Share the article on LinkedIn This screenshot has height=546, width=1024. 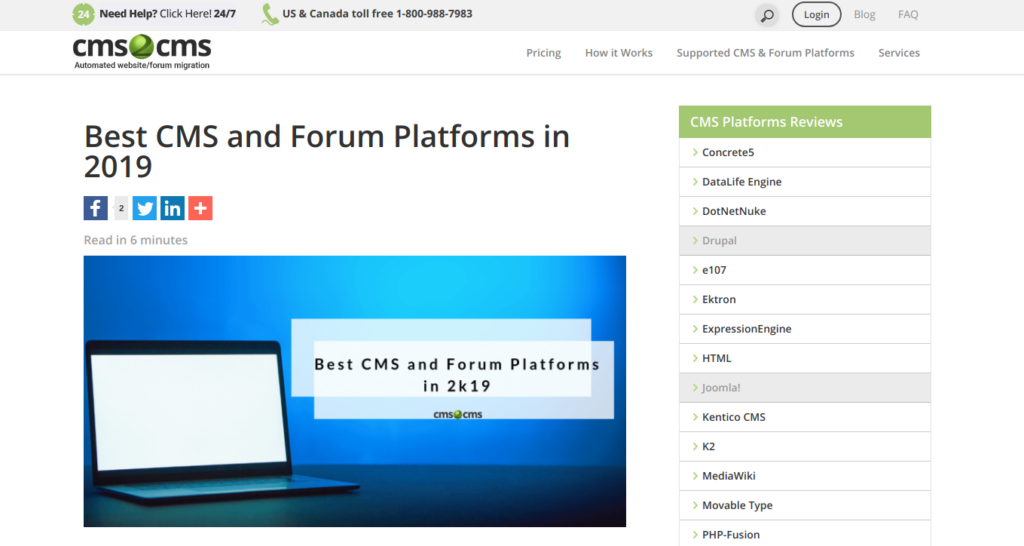tap(172, 208)
